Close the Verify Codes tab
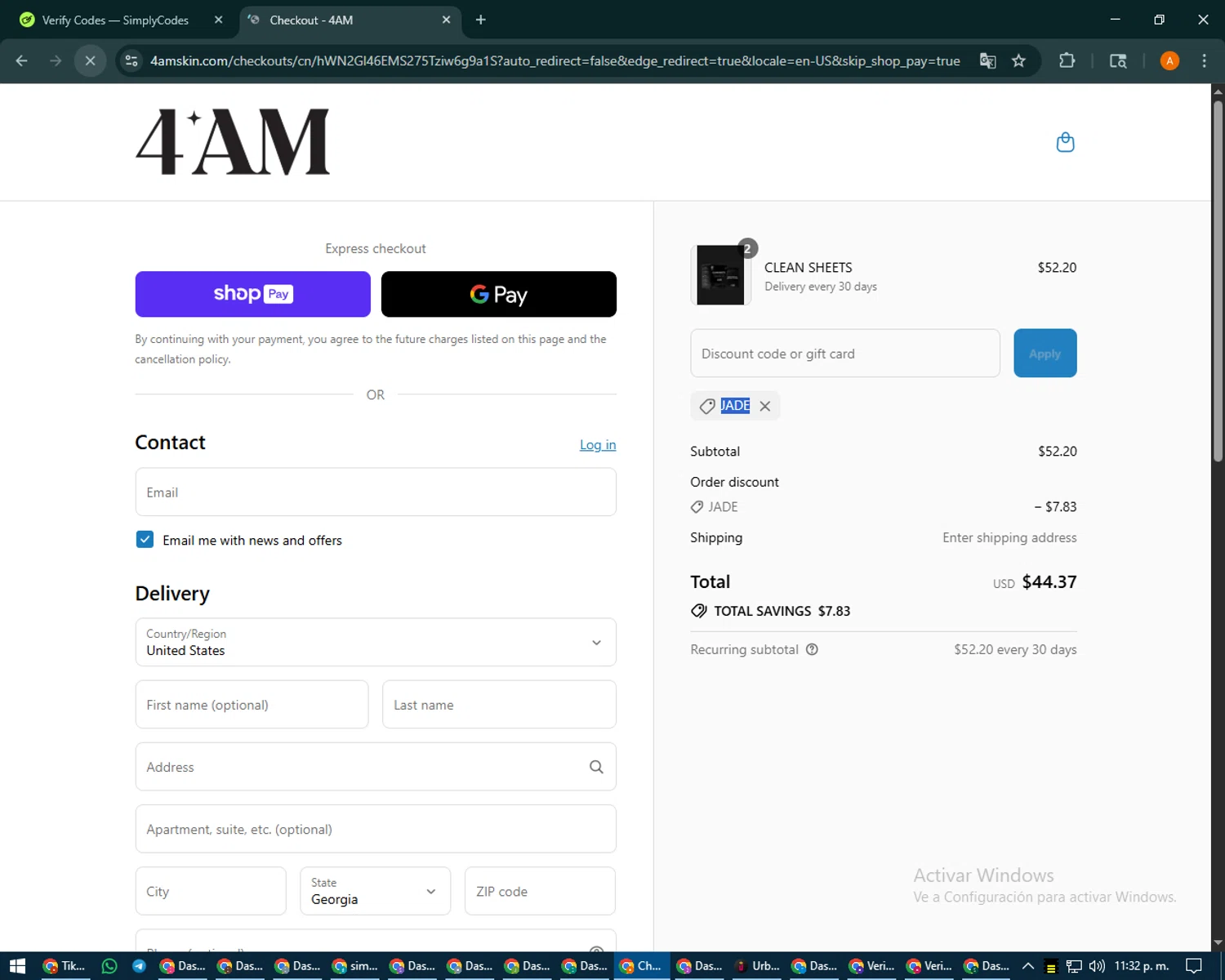Screen dimensions: 1225x980 (218, 20)
